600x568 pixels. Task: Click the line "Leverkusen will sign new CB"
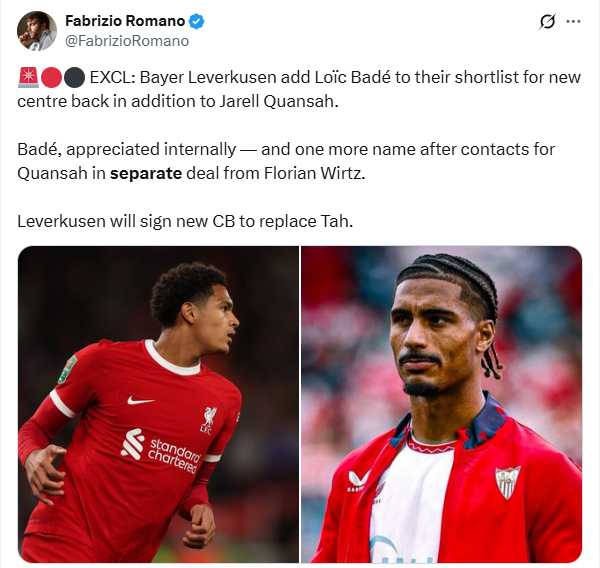click(126, 221)
